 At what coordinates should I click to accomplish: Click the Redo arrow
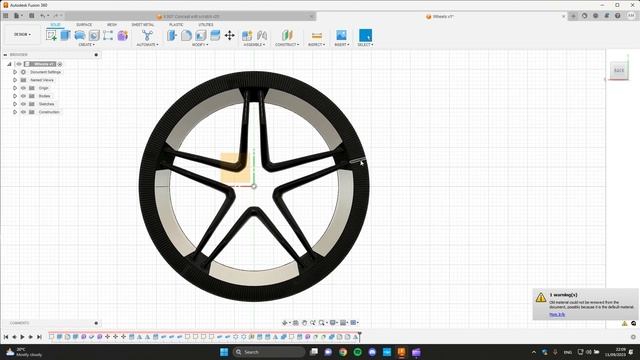point(56,16)
